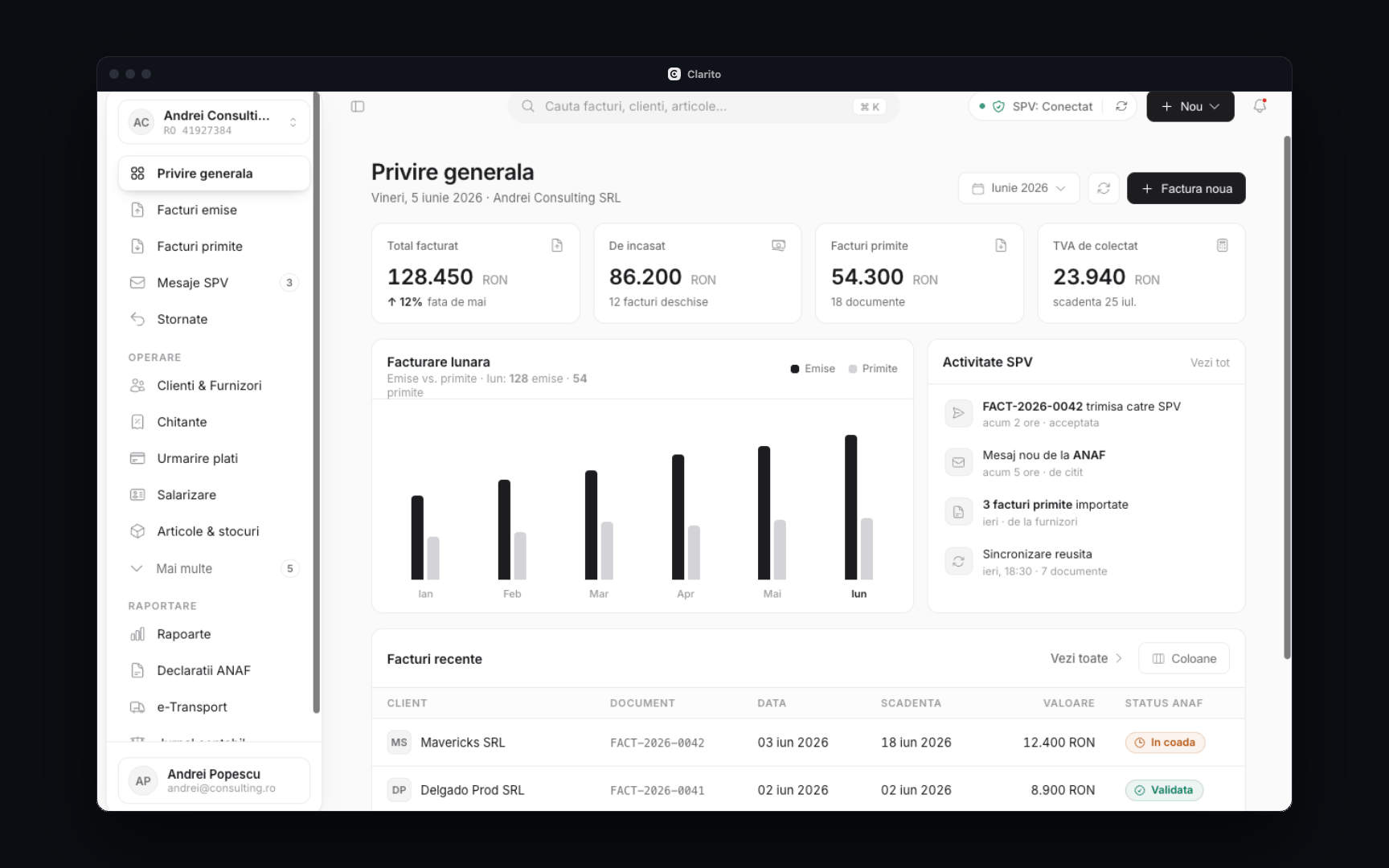The width and height of the screenshot is (1389, 868).
Task: Open Andrei Popescu user profile
Action: 214,780
